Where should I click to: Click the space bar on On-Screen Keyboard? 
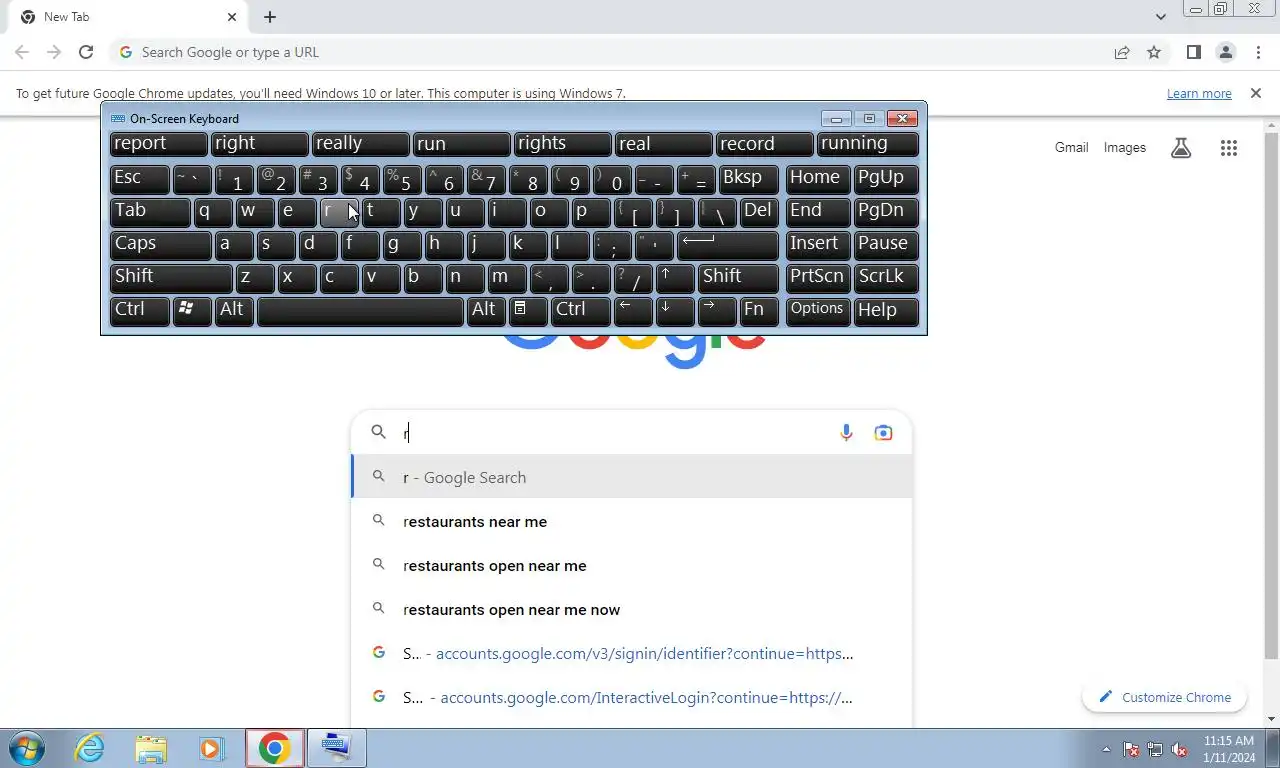pos(360,310)
